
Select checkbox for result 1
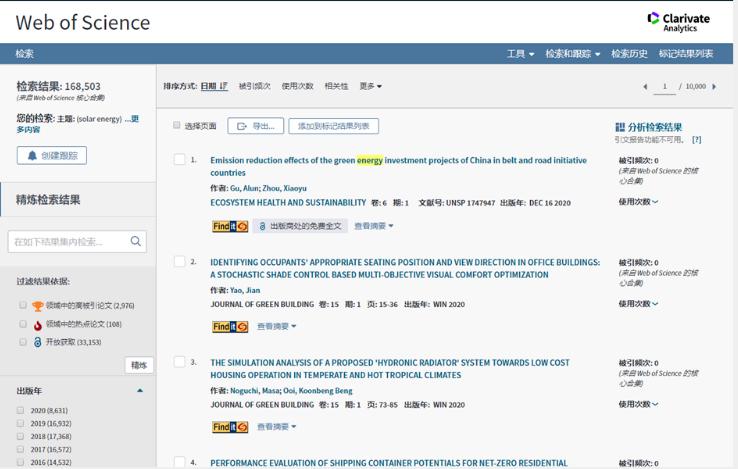179,159
